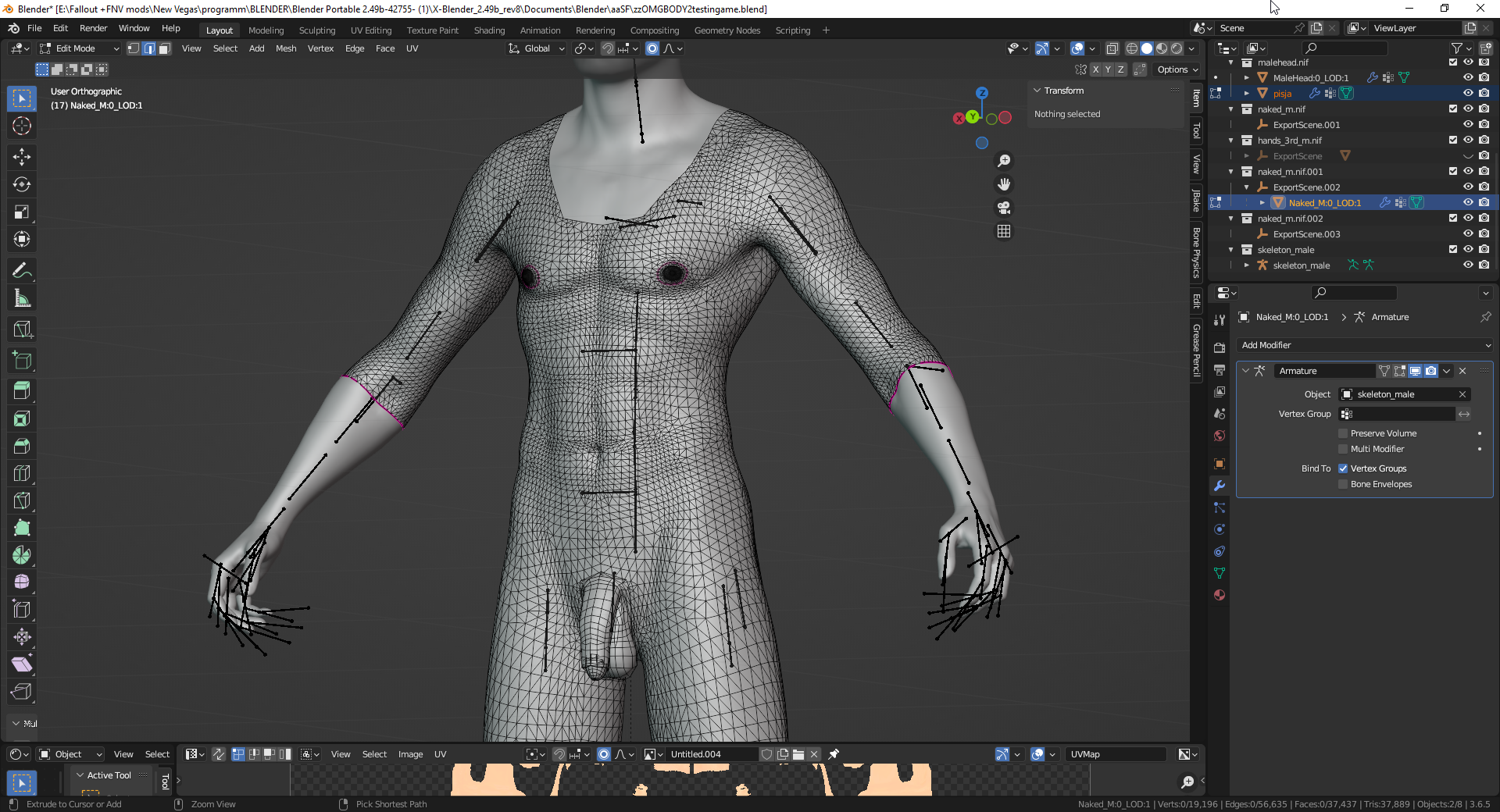Switch to the Sculpting workspace tab
1500x812 pixels.
[x=317, y=30]
